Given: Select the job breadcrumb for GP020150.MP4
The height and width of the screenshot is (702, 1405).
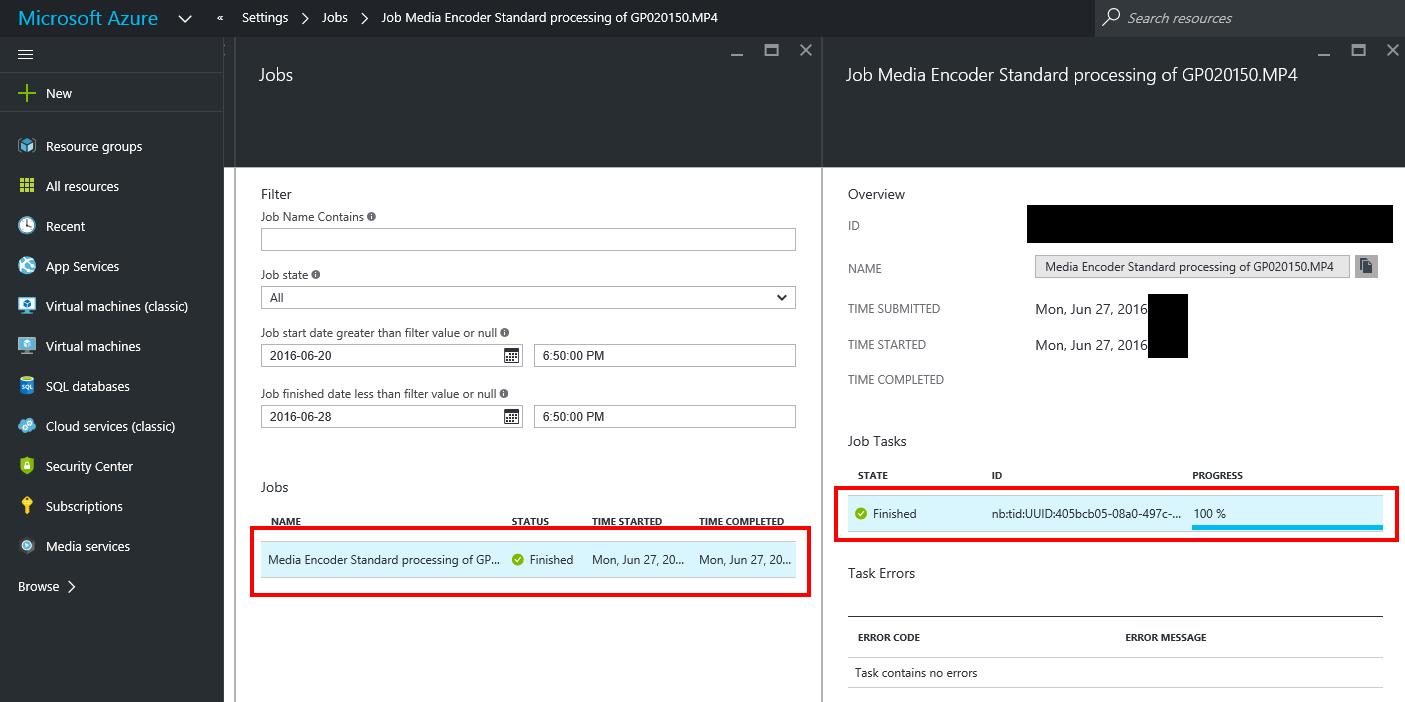Looking at the screenshot, I should 550,18.
